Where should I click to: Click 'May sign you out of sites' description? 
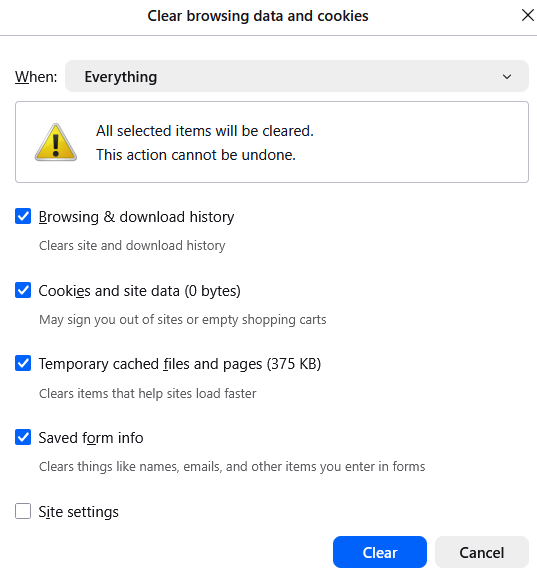tap(182, 319)
